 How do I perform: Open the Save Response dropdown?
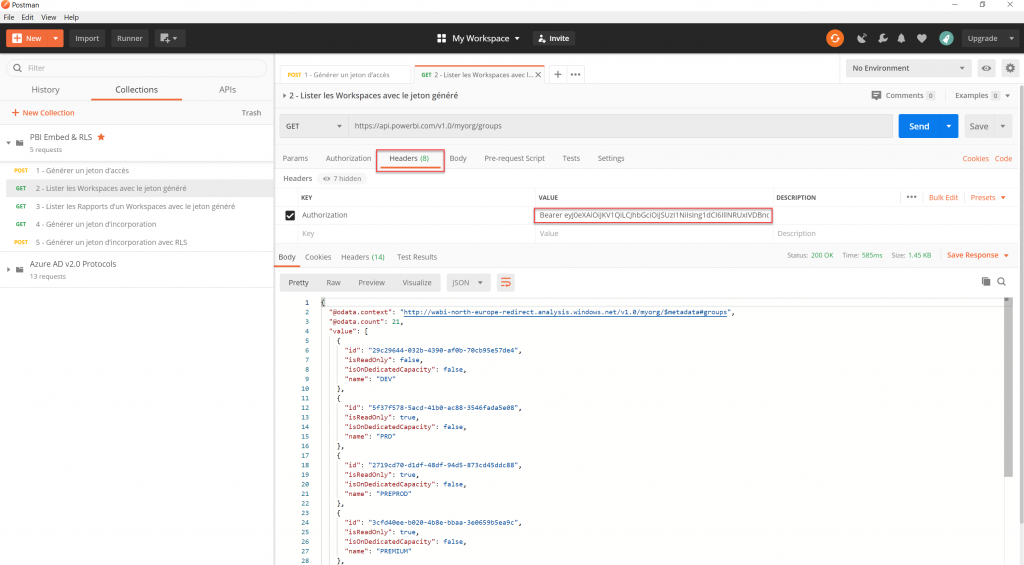(x=978, y=255)
